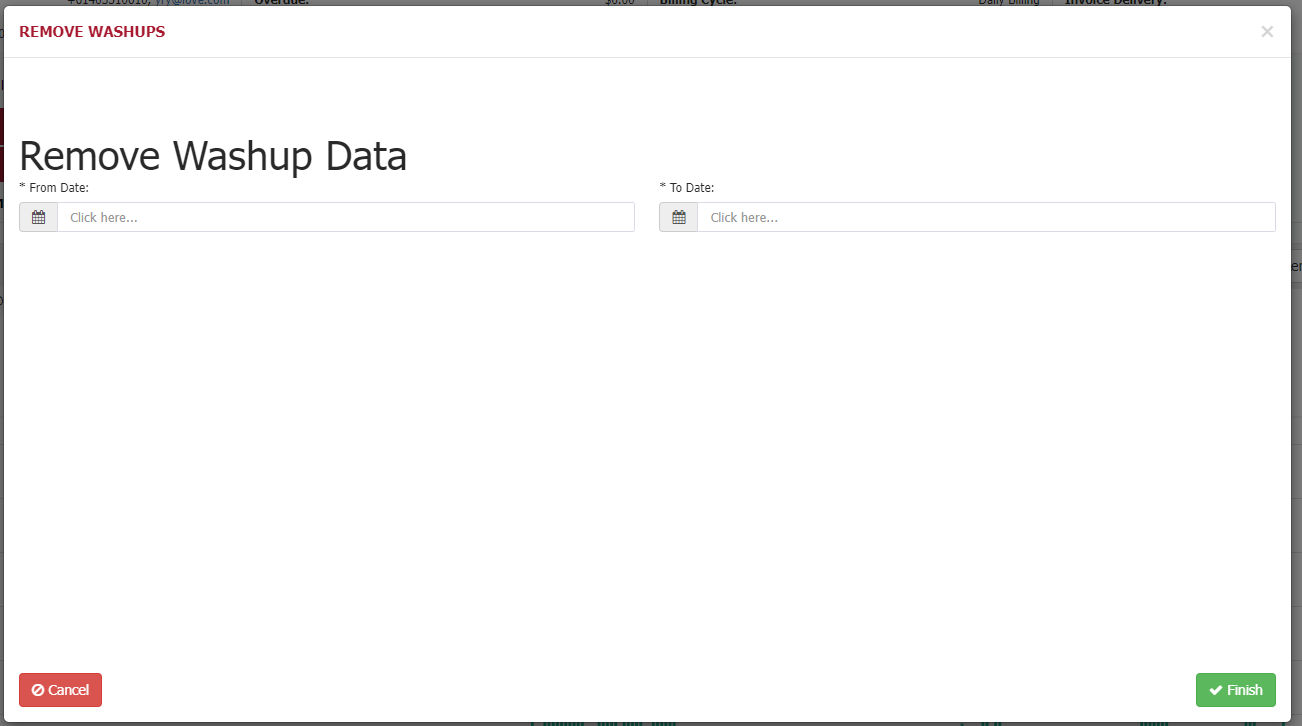This screenshot has width=1302, height=726.
Task: Click the "From Date:" label
Action: (59, 187)
